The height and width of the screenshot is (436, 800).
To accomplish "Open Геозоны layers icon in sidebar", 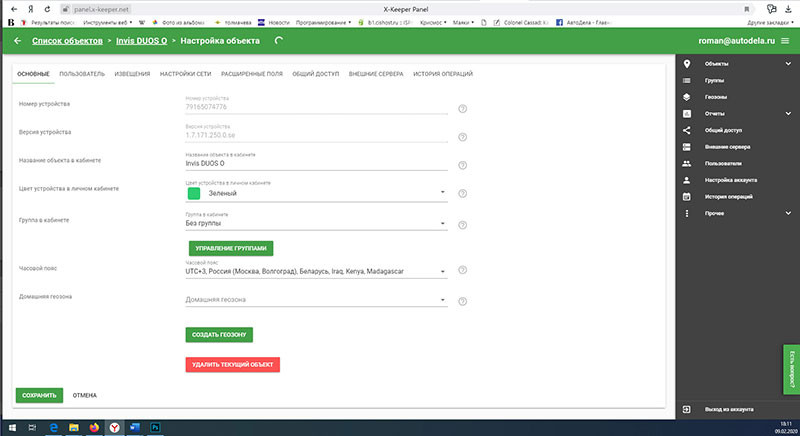I will pyautogui.click(x=687, y=97).
